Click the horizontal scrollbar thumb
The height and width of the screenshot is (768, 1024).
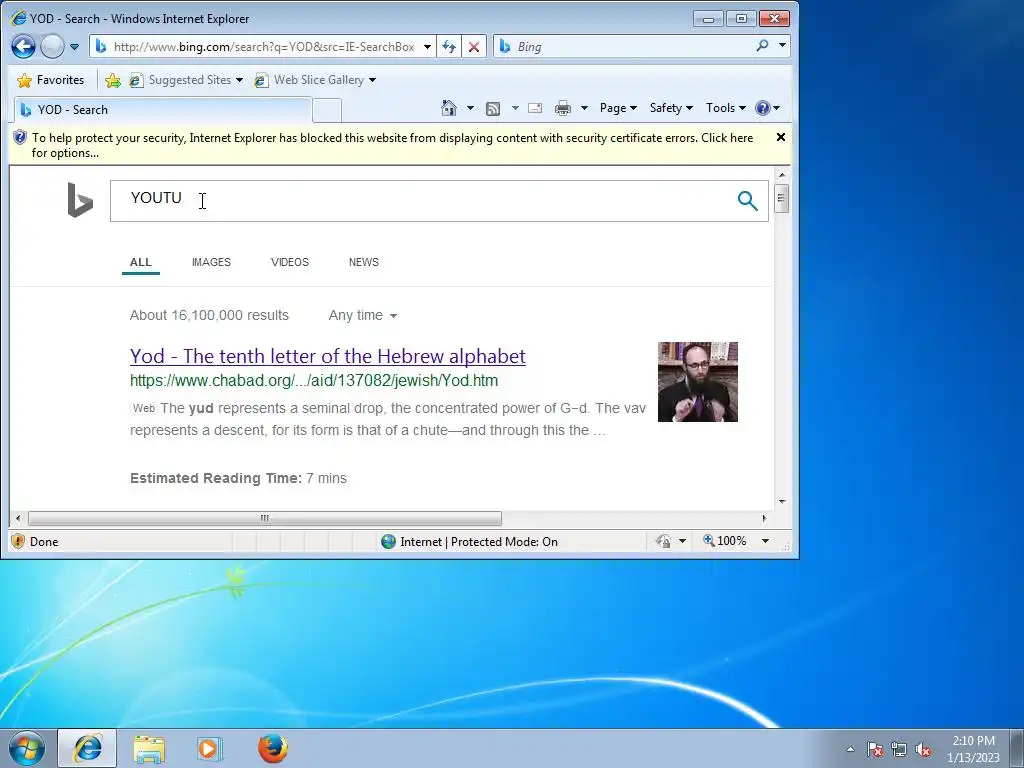(x=264, y=518)
